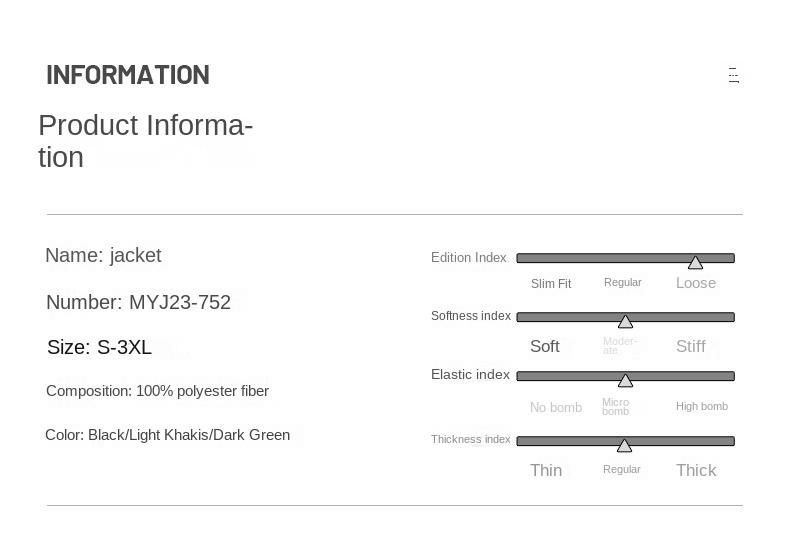
Task: Click the Thin label
Action: tap(546, 470)
